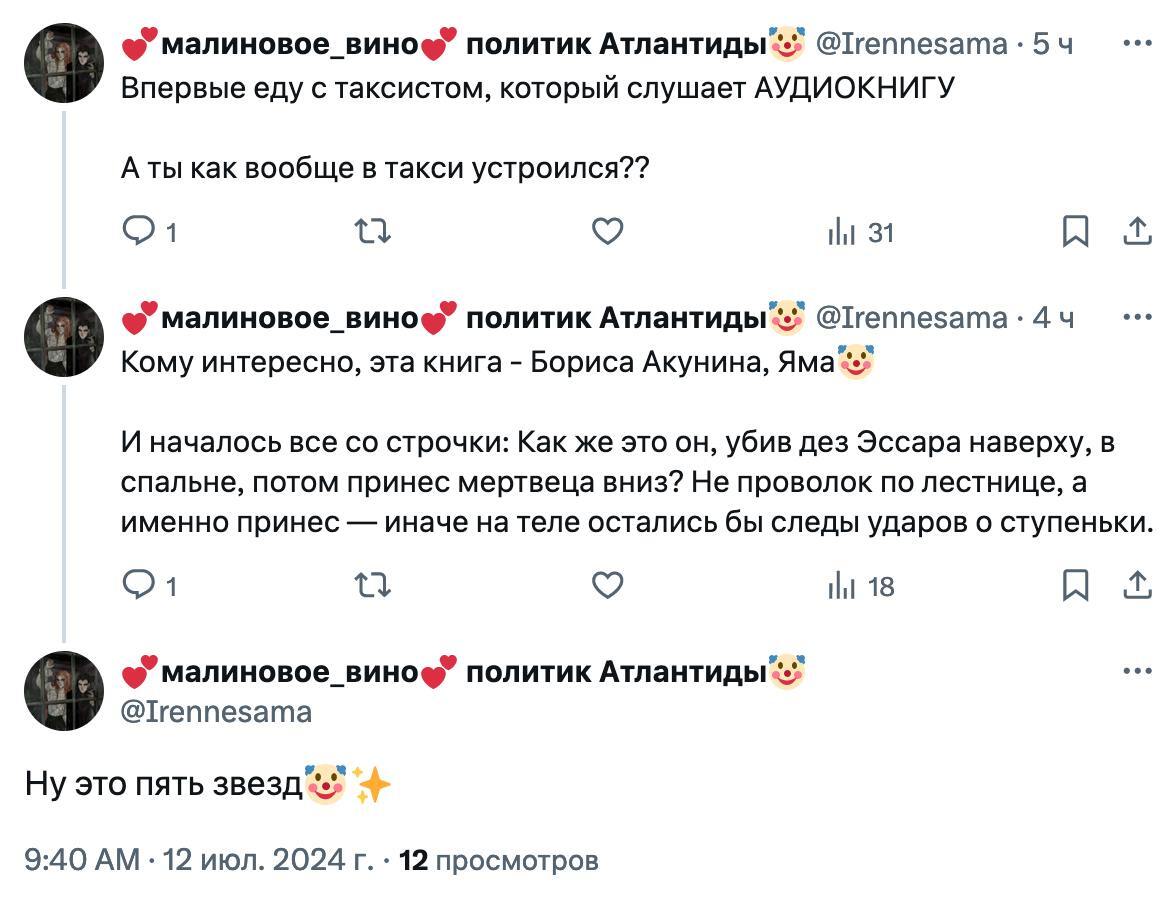This screenshot has width=1176, height=898.
Task: Click the "5 ч" timestamp on first tweet
Action: point(1052,43)
